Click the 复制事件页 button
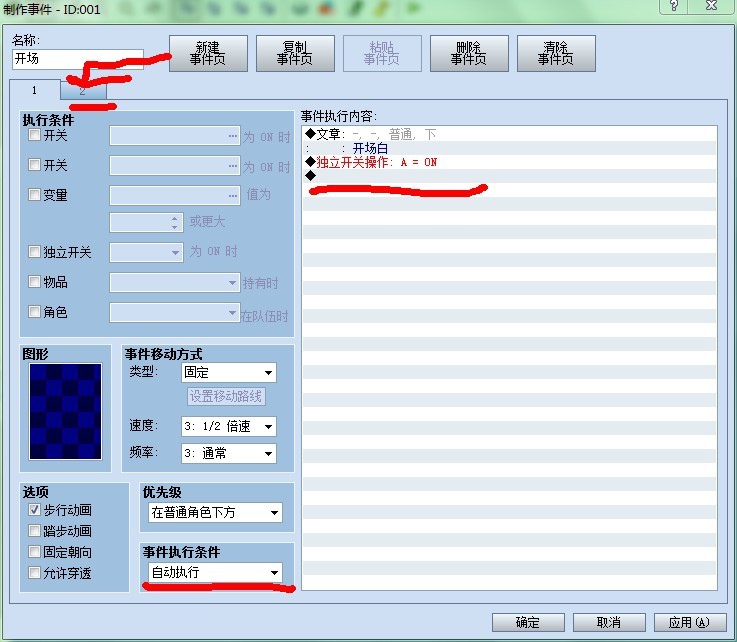The width and height of the screenshot is (737, 642). point(295,53)
